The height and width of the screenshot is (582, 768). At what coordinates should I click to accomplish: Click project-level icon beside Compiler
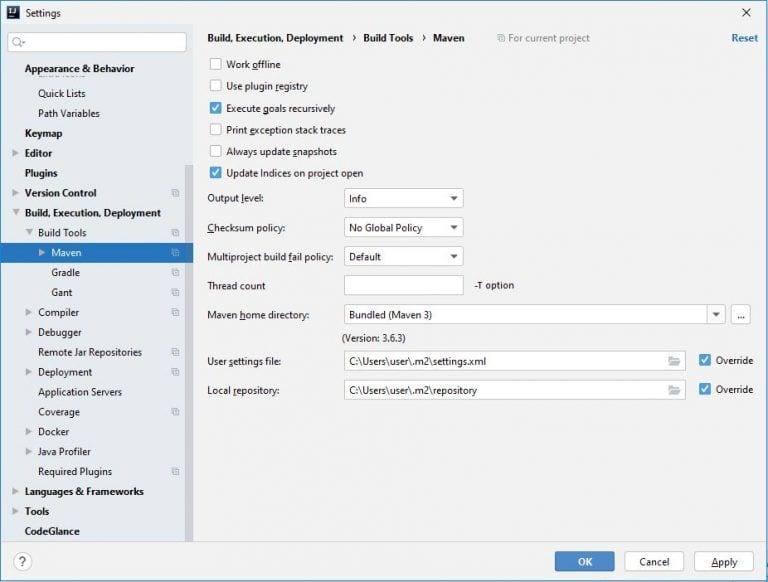[x=175, y=312]
